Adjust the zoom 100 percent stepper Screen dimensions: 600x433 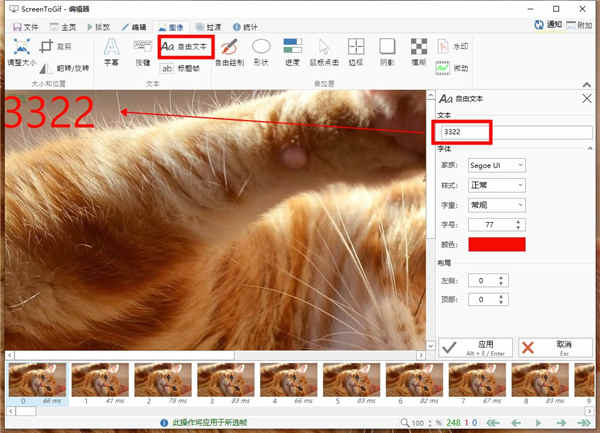(x=430, y=423)
